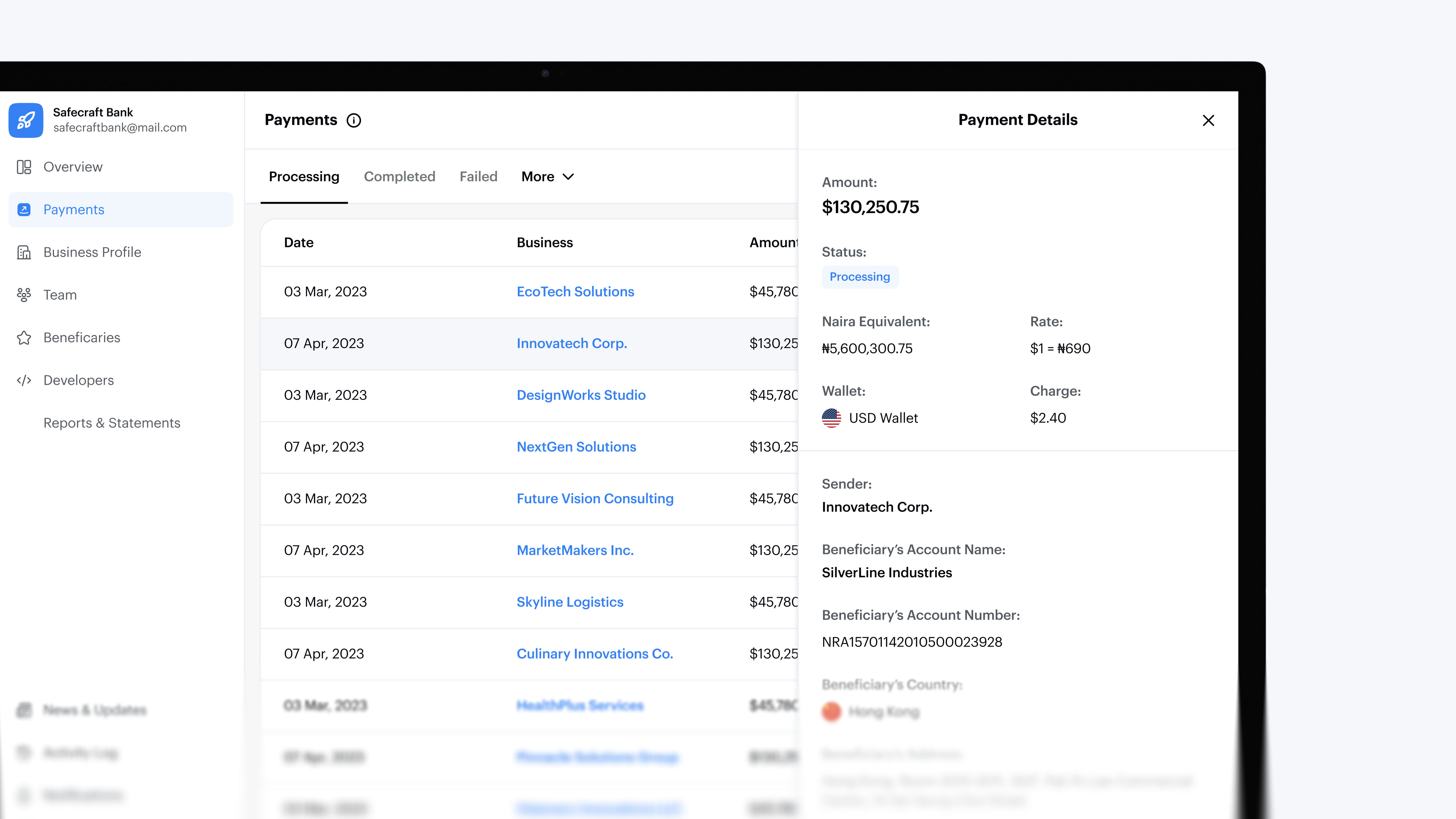Click the date in the Innovatech Corp. row

(x=324, y=344)
